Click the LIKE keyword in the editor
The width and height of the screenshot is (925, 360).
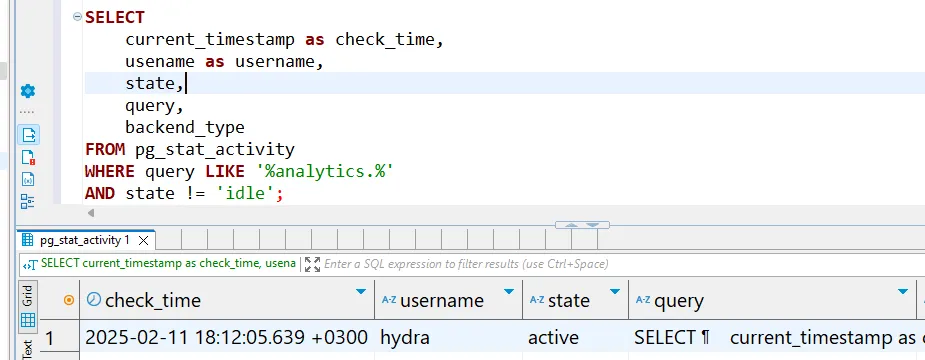pos(225,172)
